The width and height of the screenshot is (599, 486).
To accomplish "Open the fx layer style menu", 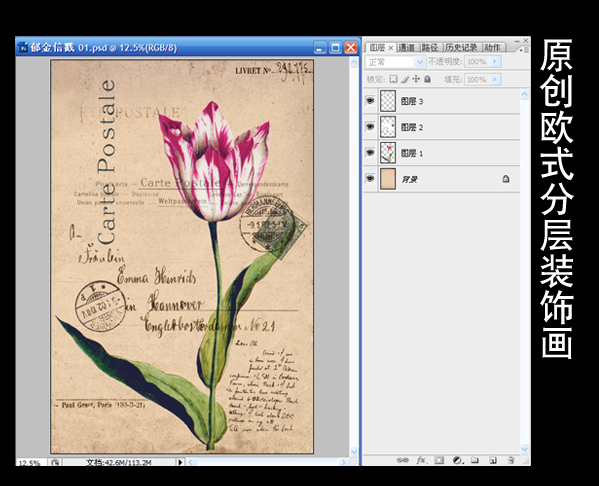I will pyautogui.click(x=421, y=460).
